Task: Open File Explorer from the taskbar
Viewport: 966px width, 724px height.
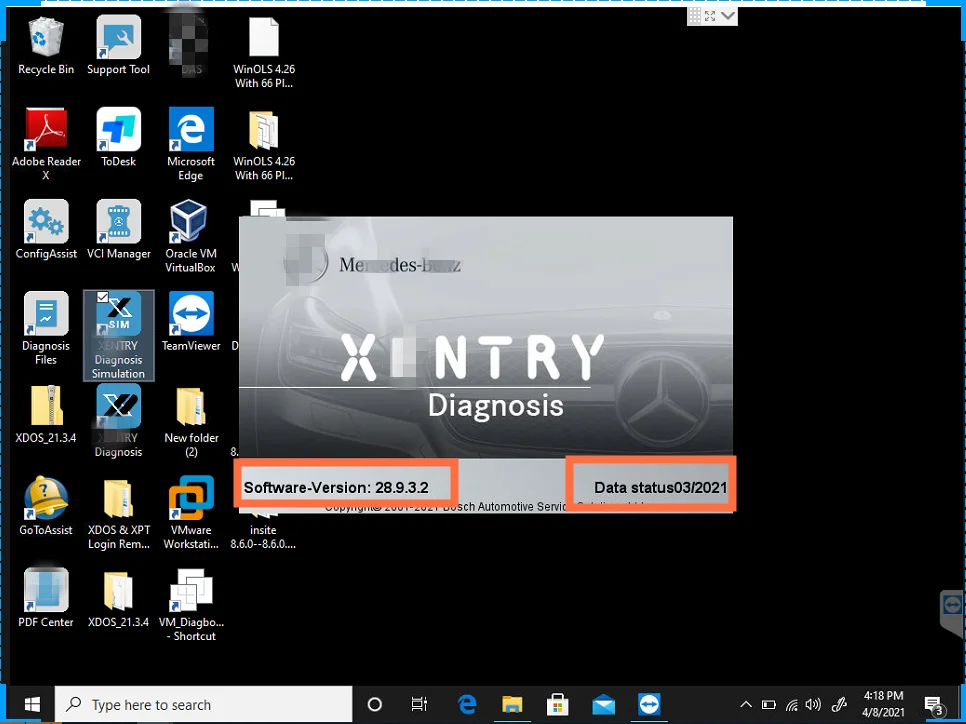Action: click(x=512, y=704)
